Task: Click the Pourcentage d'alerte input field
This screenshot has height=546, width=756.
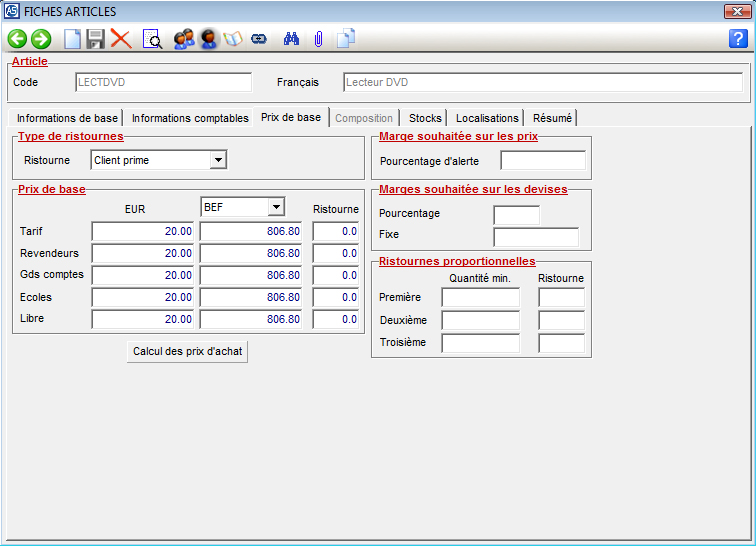Action: click(x=542, y=160)
